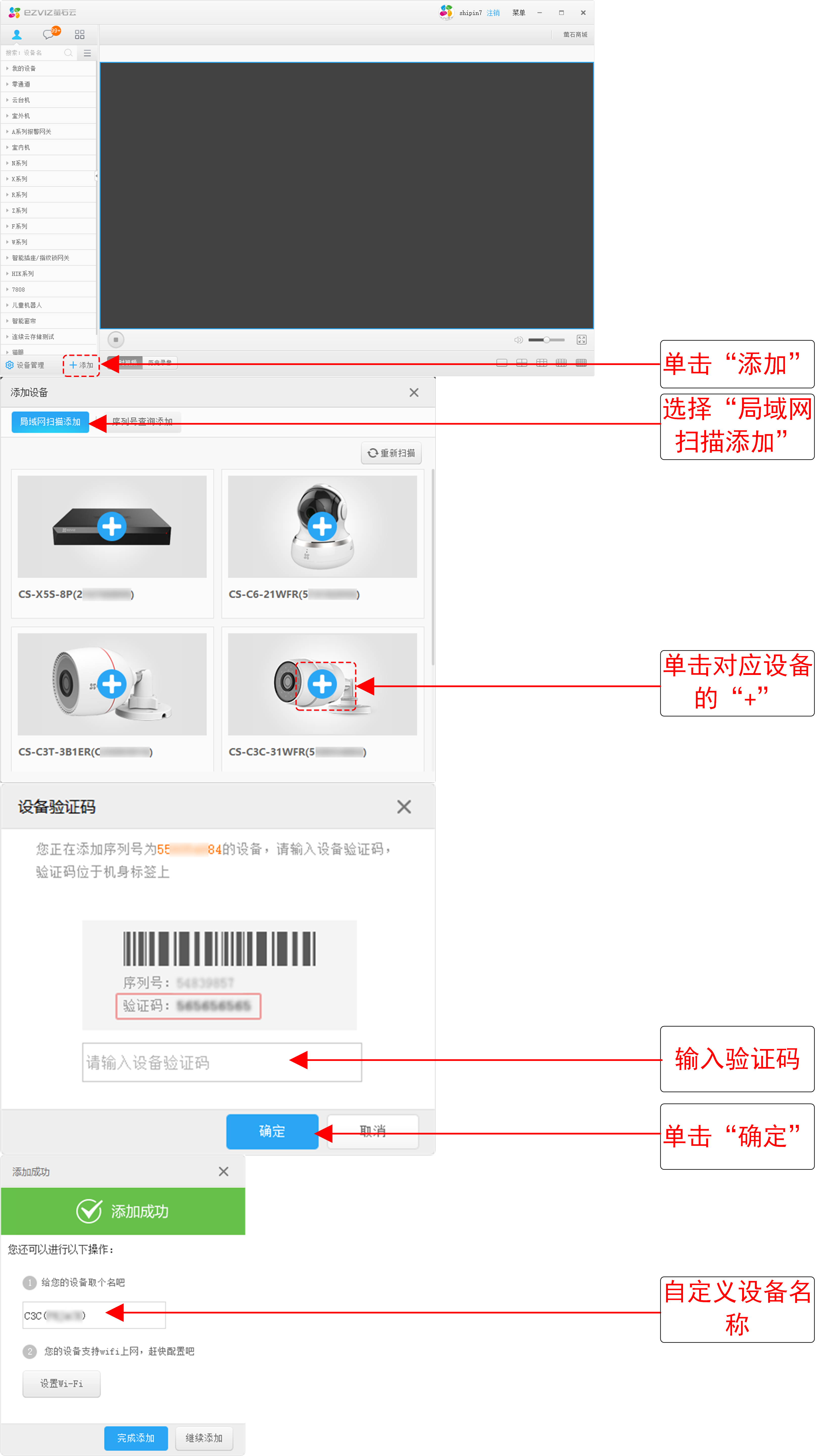Click the 重新扫描 rescan button
Image resolution: width=826 pixels, height=1456 pixels.
click(x=392, y=453)
